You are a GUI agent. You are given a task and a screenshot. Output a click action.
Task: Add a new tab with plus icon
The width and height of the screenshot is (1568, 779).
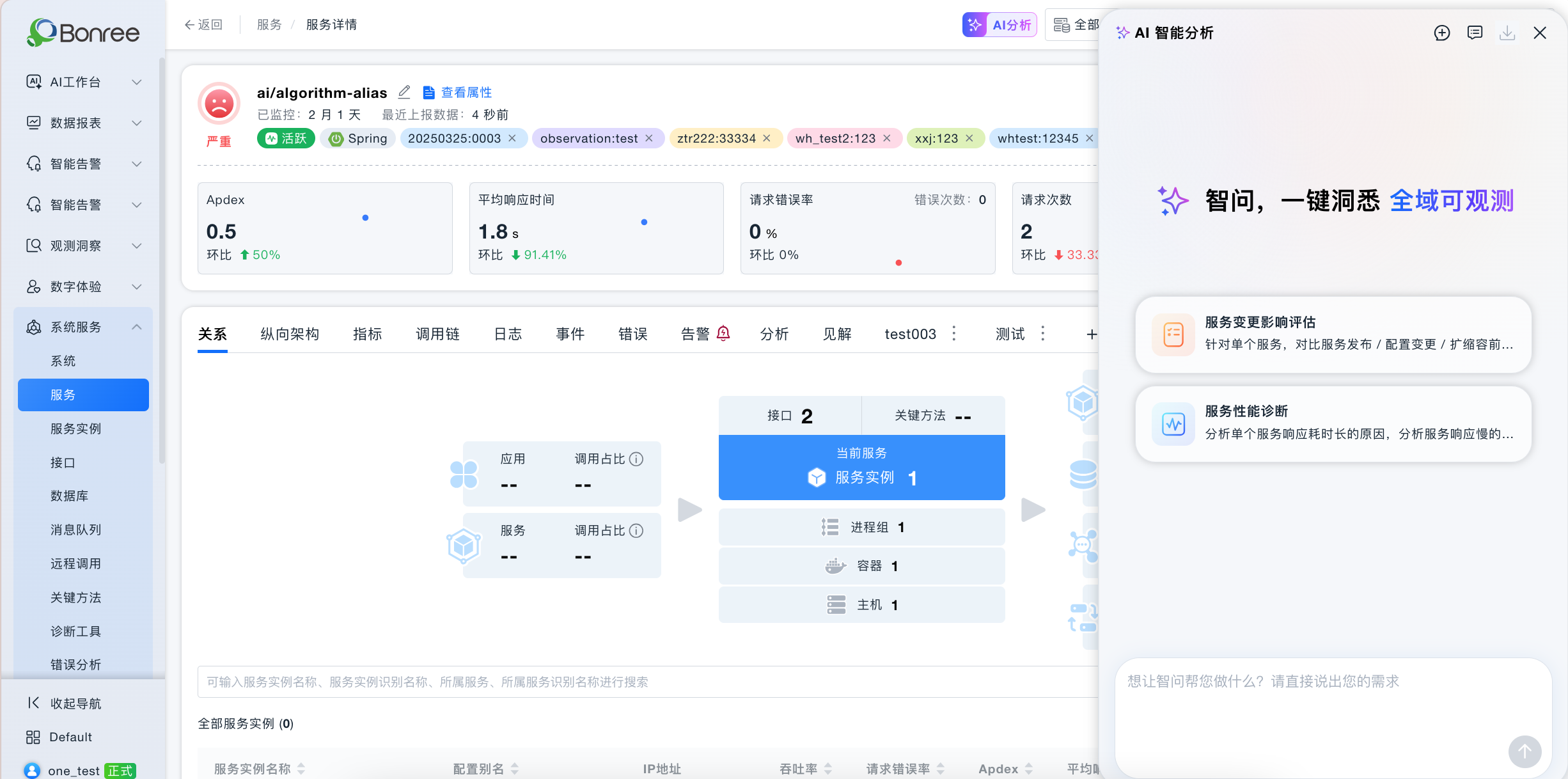coord(1092,334)
